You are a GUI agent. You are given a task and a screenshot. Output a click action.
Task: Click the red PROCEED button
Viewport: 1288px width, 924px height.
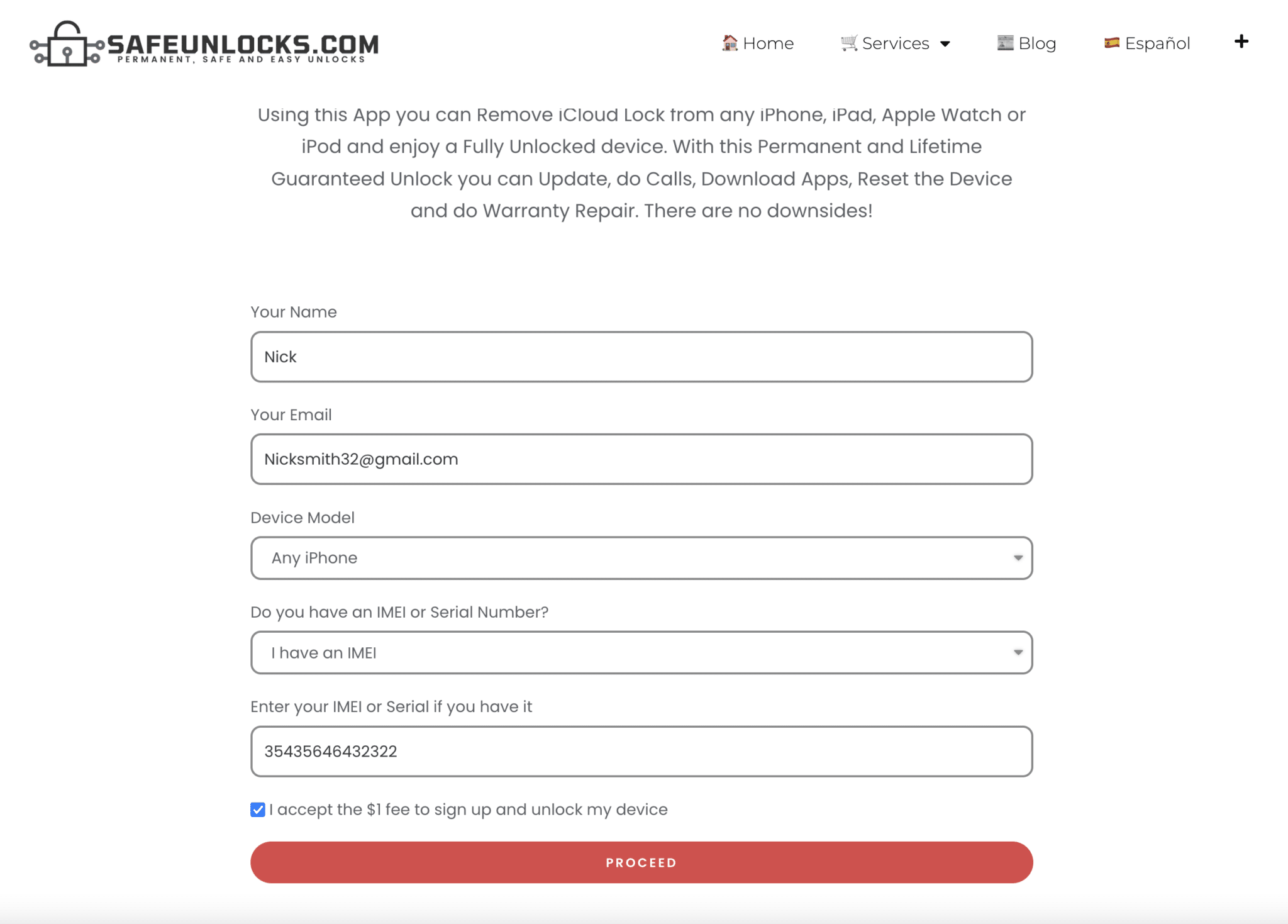[641, 862]
